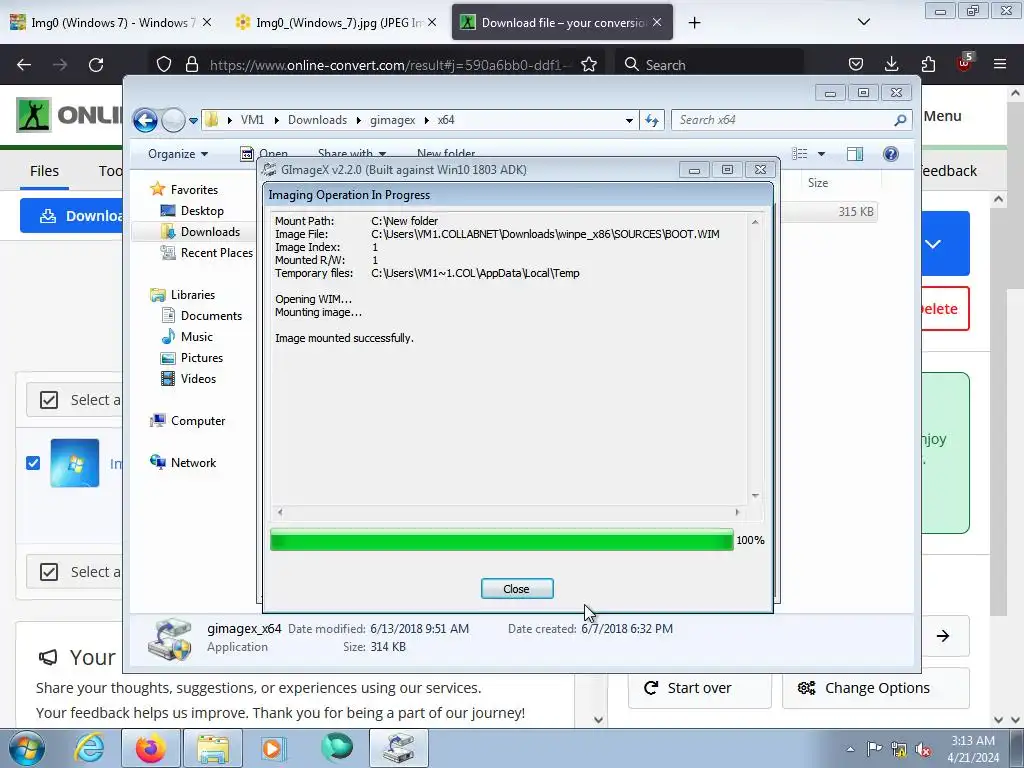Viewport: 1024px width, 768px height.
Task: Show hidden tray icons arrow
Action: coord(850,749)
